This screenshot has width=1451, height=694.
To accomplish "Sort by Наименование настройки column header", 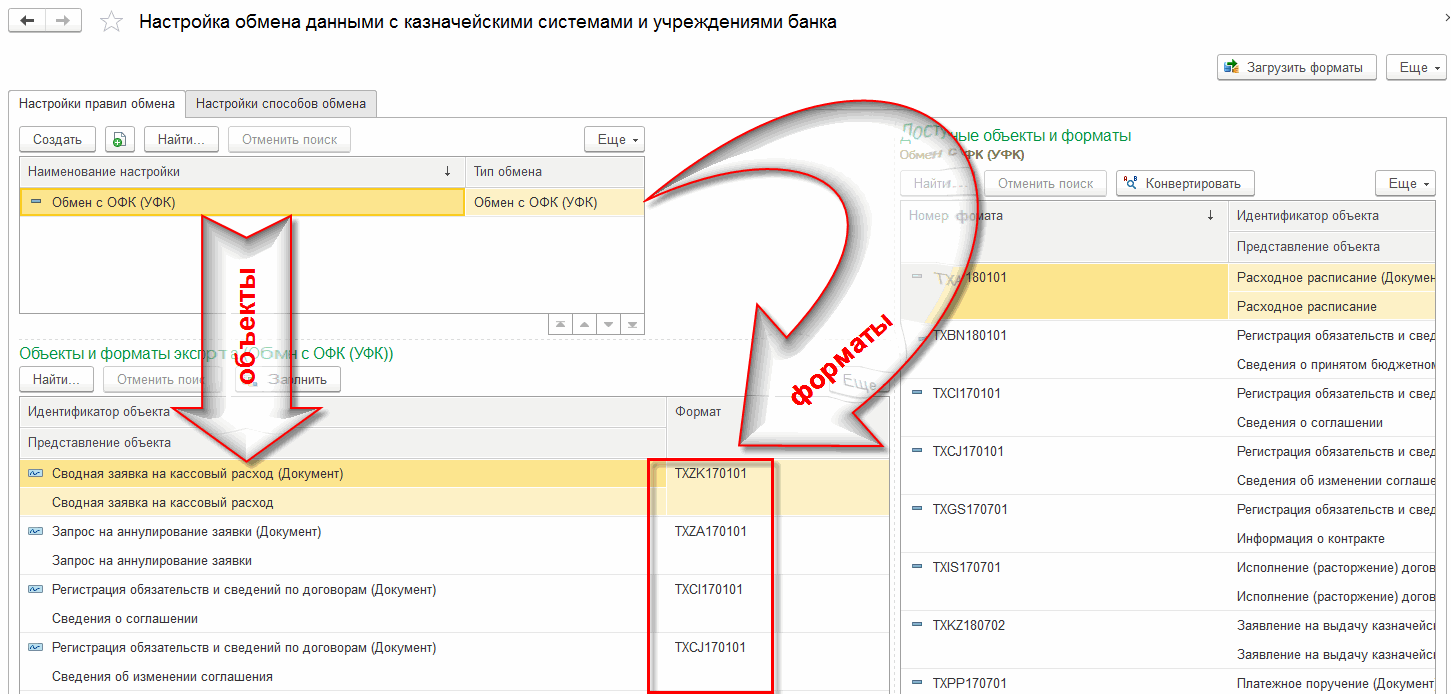I will (242, 172).
